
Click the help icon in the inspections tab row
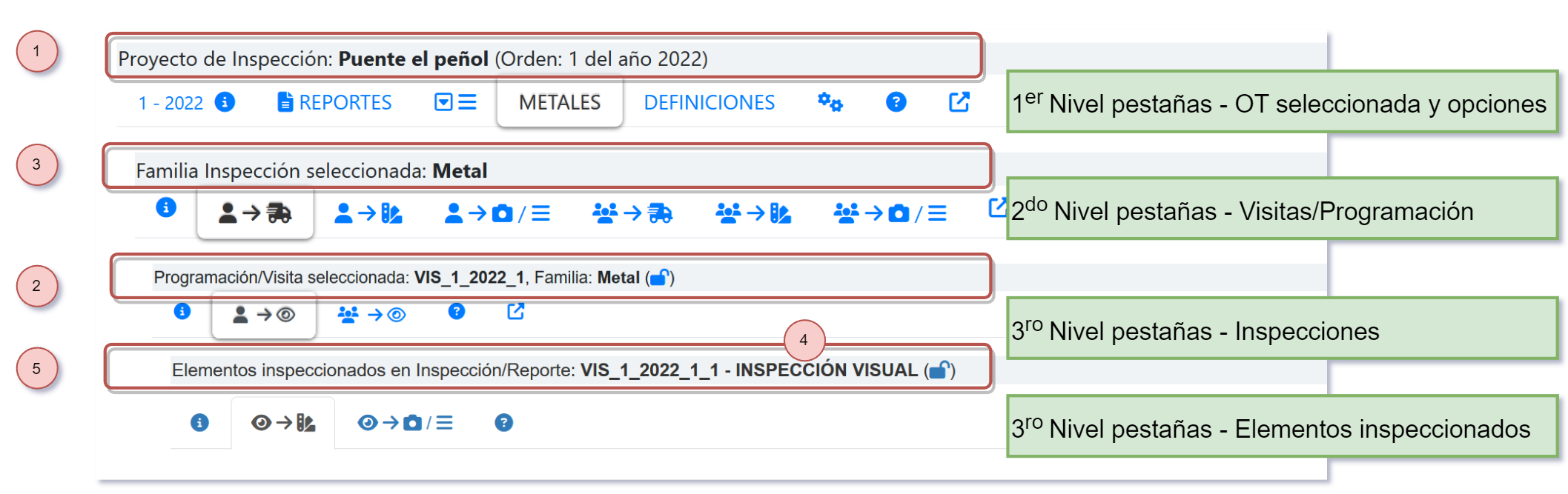click(457, 312)
